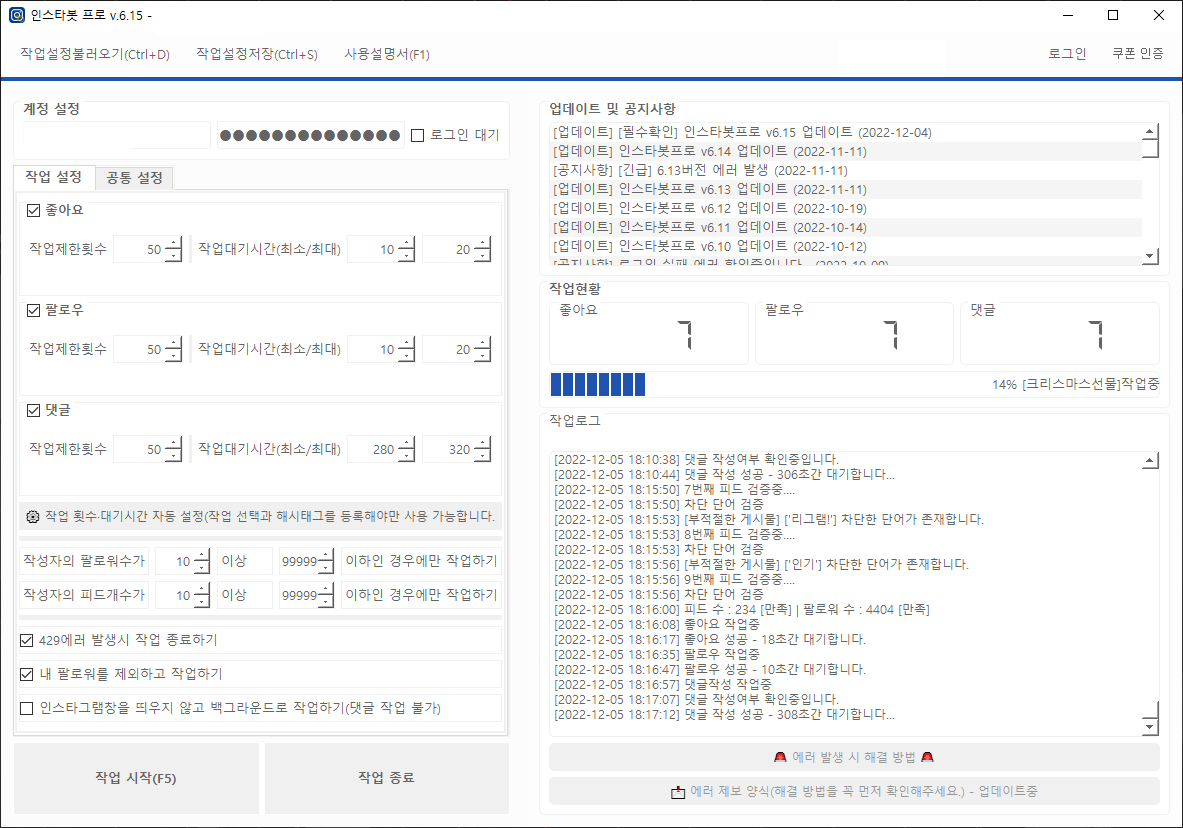
Task: Select log line 댓글 작성 성공 - 308초간
Action: [724, 714]
